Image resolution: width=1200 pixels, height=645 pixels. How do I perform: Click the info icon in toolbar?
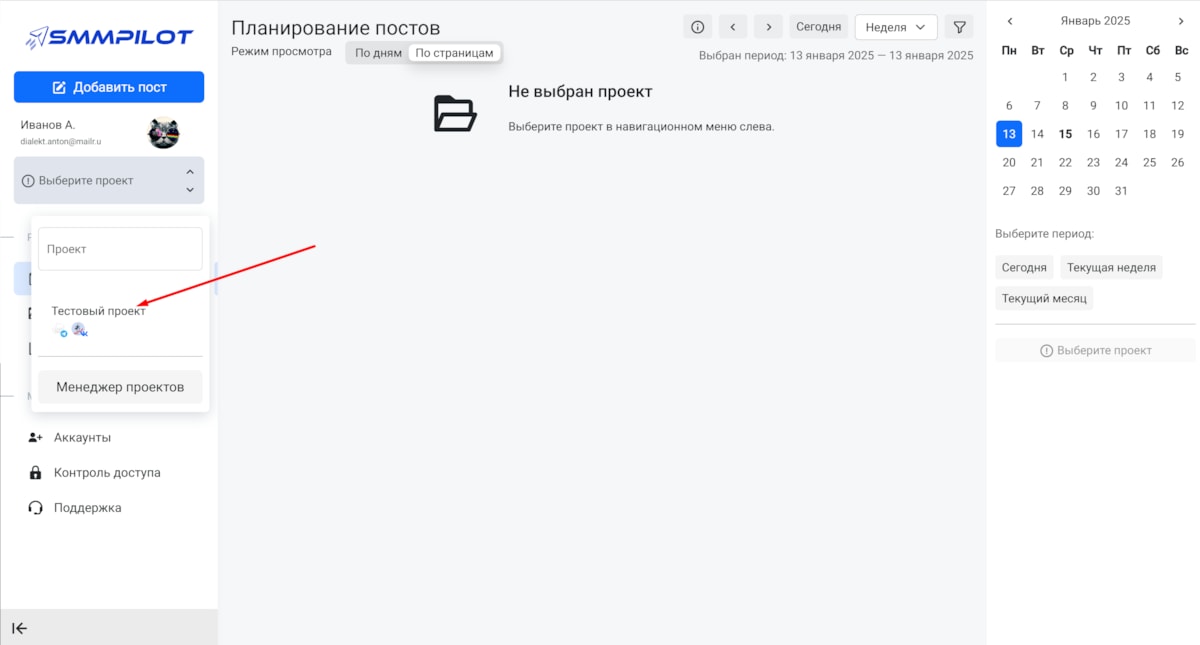[x=698, y=27]
